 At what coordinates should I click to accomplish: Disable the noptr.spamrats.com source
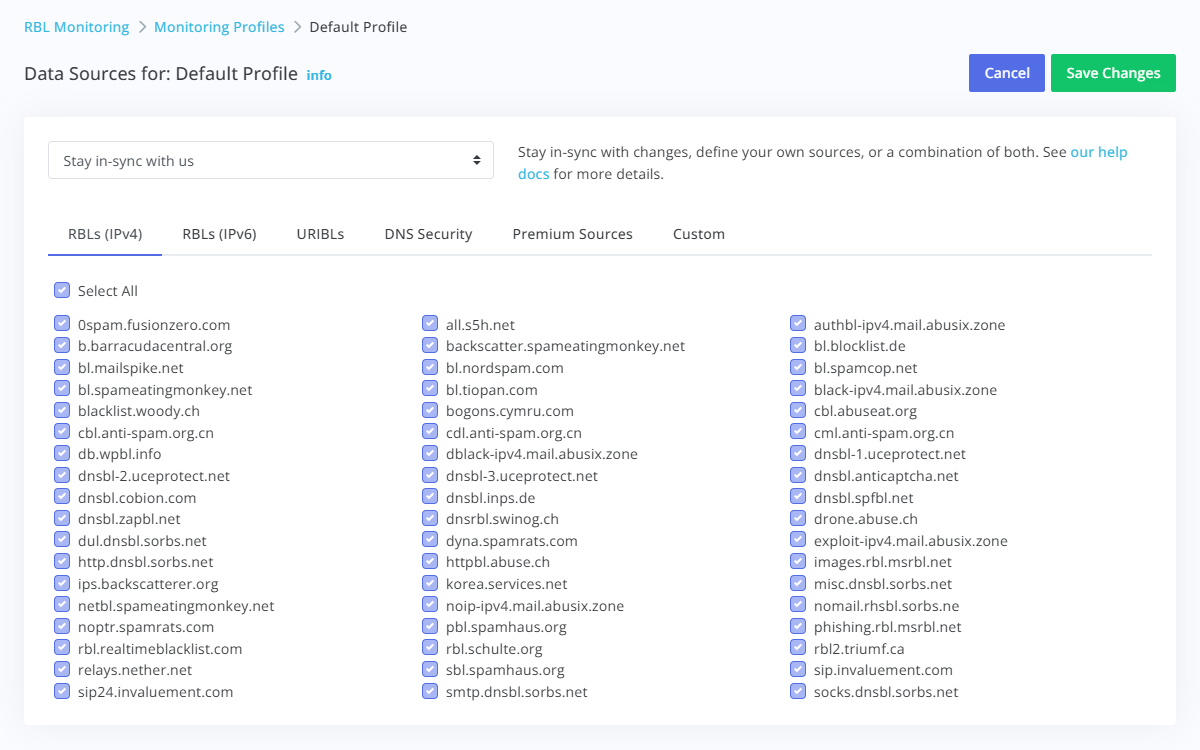[x=62, y=626]
